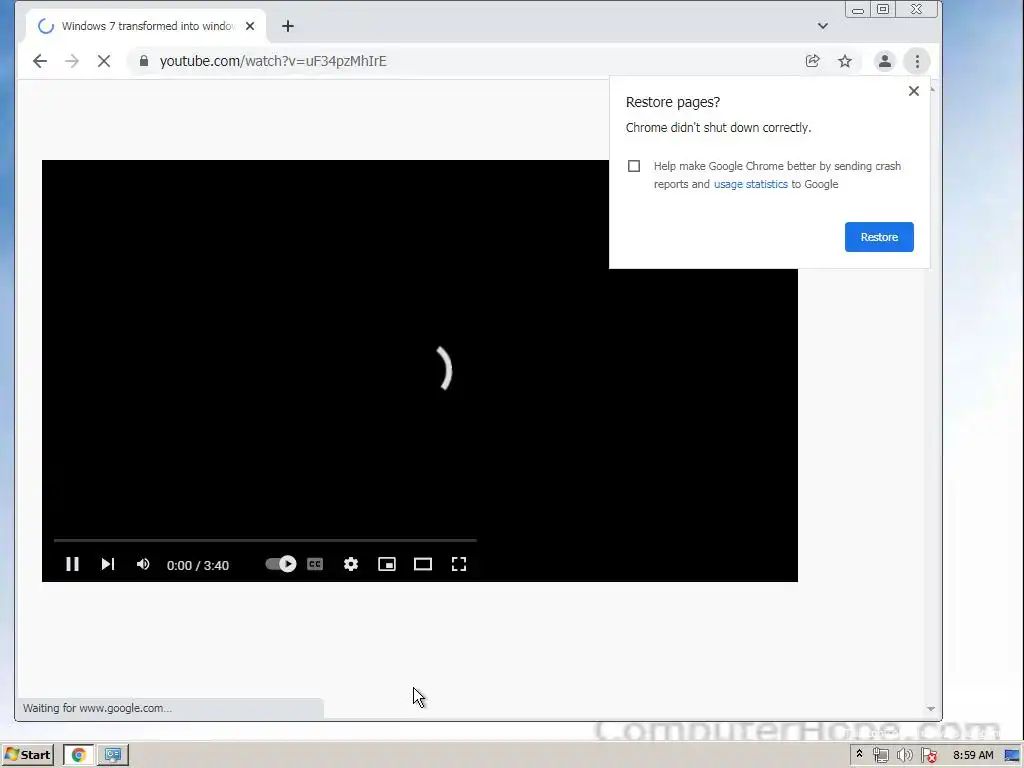The height and width of the screenshot is (768, 1024).
Task: Go forward in browser history
Action: (72, 61)
